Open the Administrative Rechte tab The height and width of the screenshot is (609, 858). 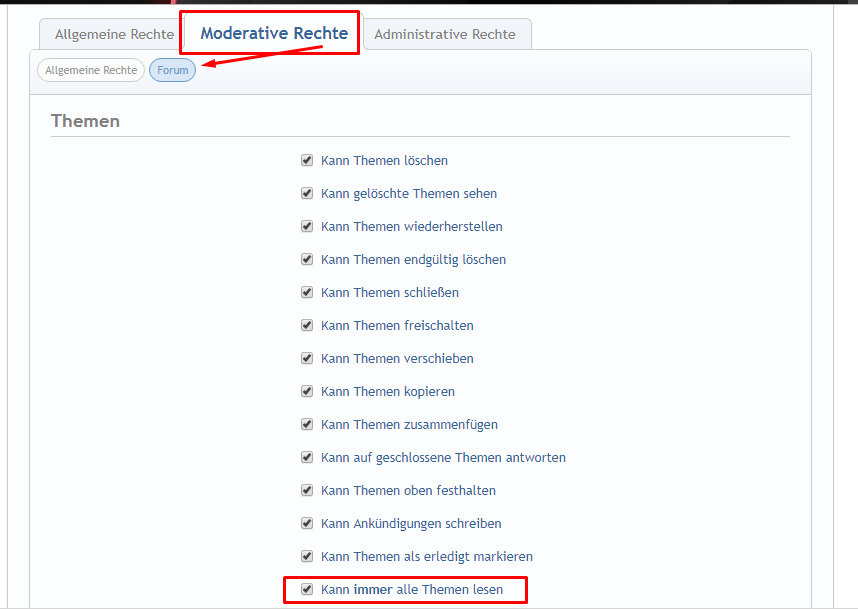click(x=445, y=34)
